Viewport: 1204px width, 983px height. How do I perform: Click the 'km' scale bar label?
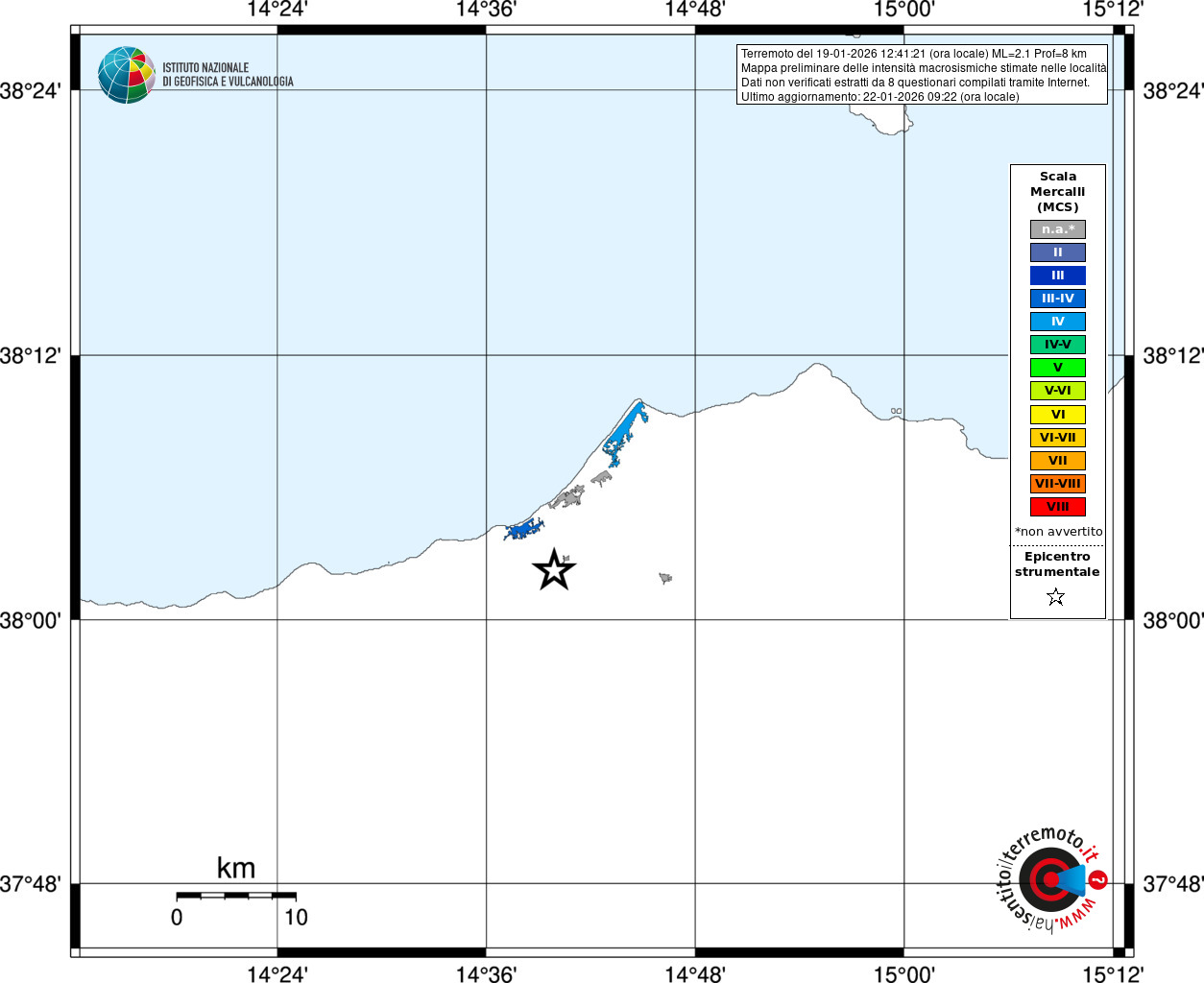(236, 869)
